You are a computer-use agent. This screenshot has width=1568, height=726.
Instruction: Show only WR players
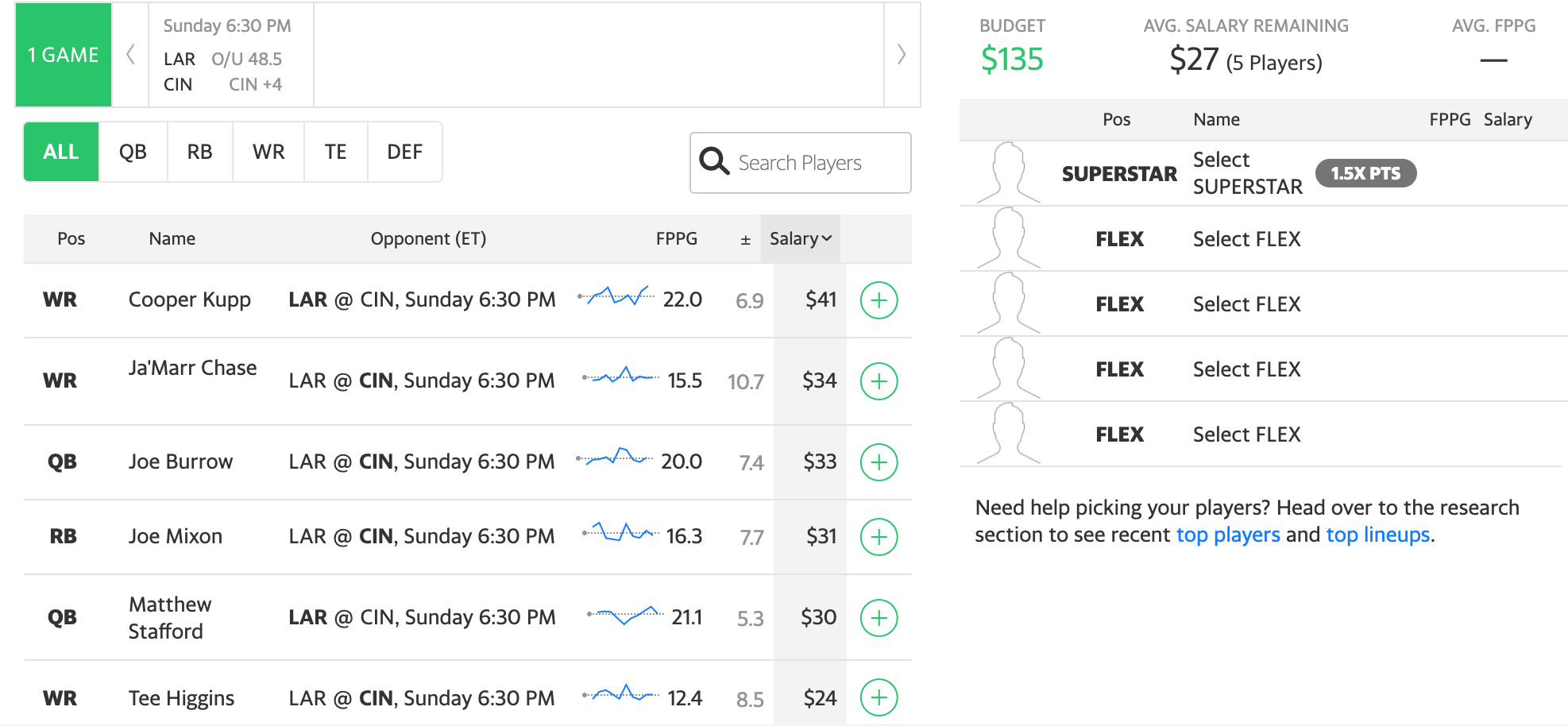click(268, 152)
